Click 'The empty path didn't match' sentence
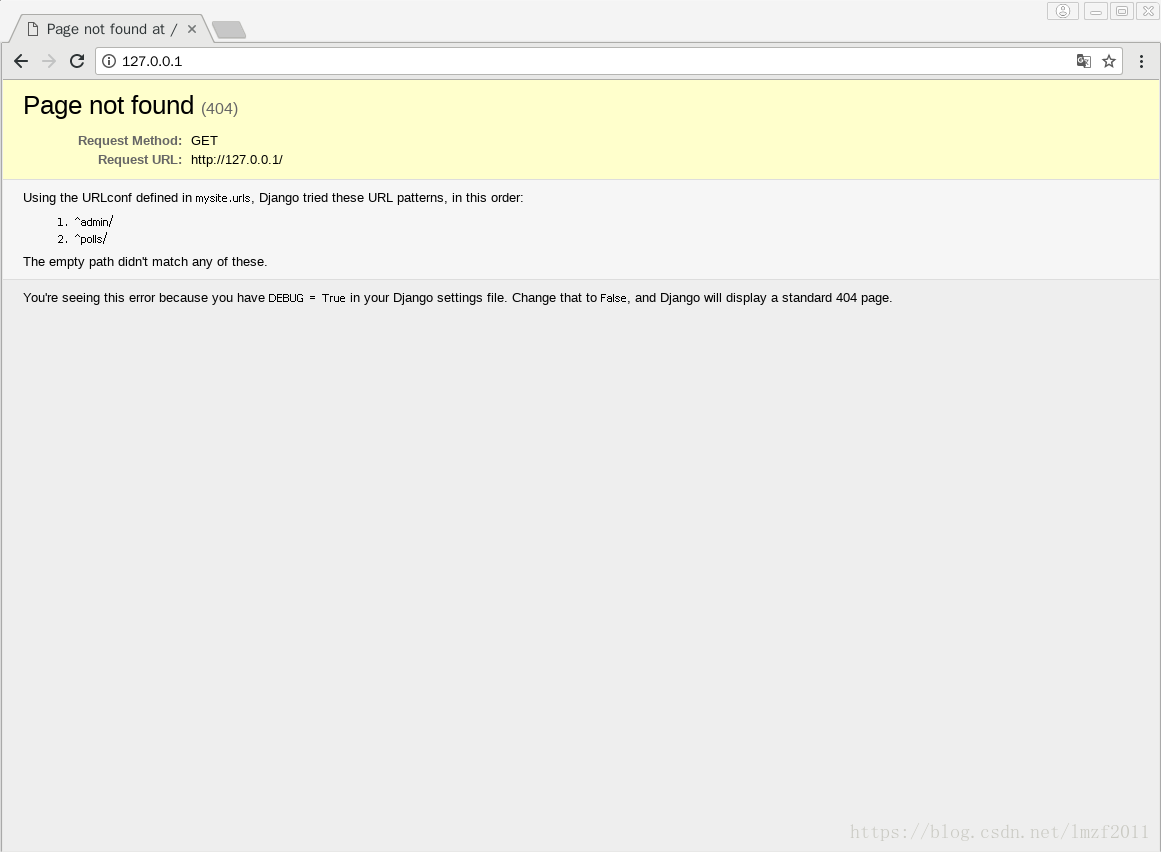1161x852 pixels. [x=145, y=262]
